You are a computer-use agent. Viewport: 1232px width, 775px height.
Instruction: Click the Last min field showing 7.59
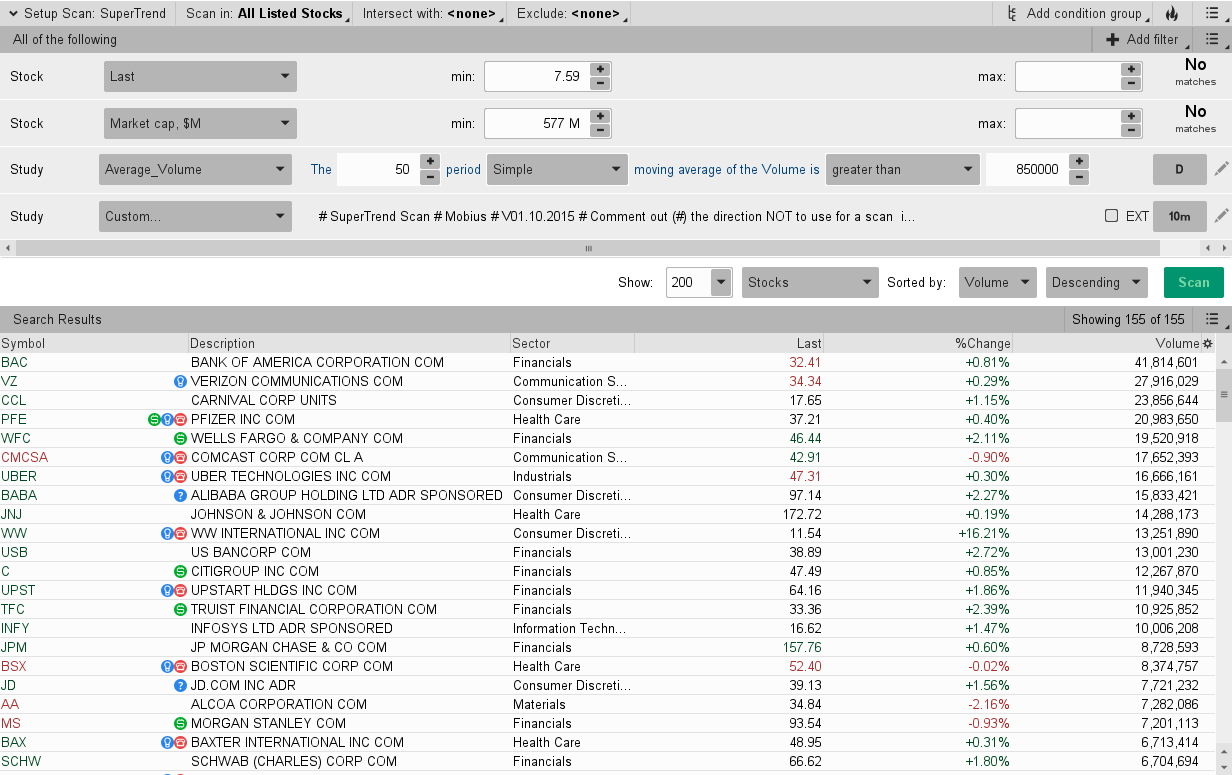pos(537,76)
